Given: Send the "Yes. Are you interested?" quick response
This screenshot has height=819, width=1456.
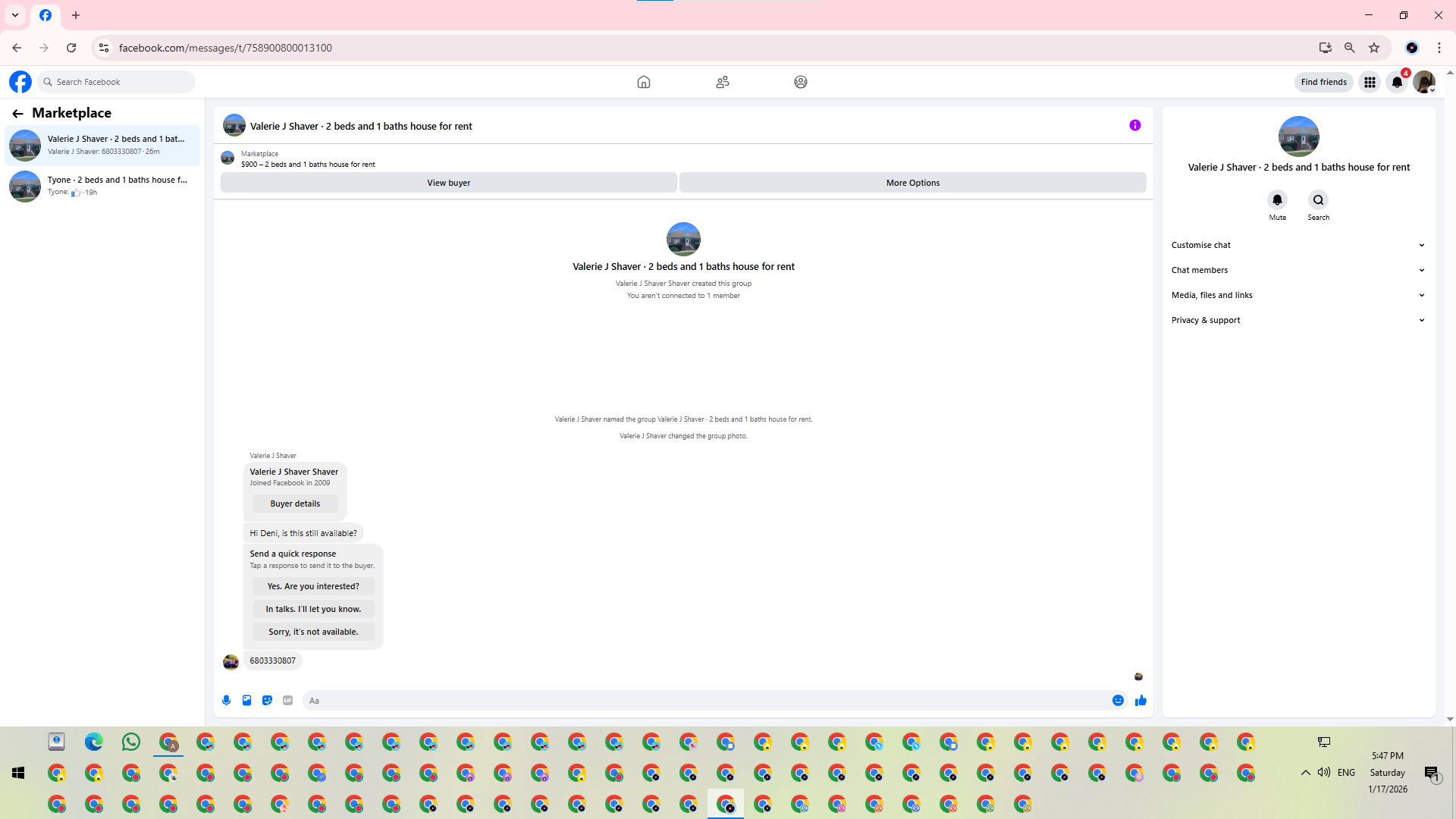Looking at the screenshot, I should pos(312,586).
